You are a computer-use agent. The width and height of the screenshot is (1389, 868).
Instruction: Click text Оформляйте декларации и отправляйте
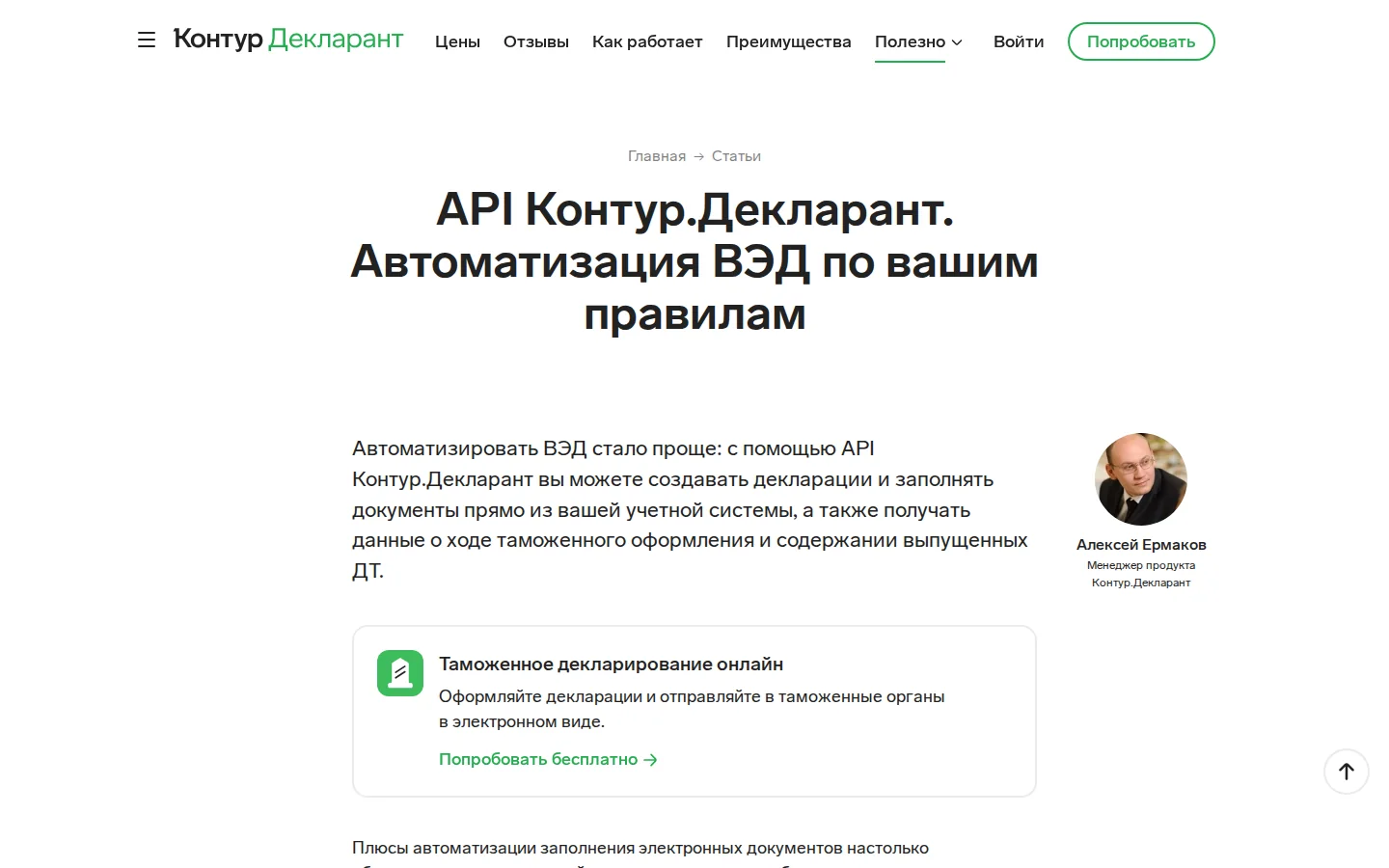tap(692, 709)
